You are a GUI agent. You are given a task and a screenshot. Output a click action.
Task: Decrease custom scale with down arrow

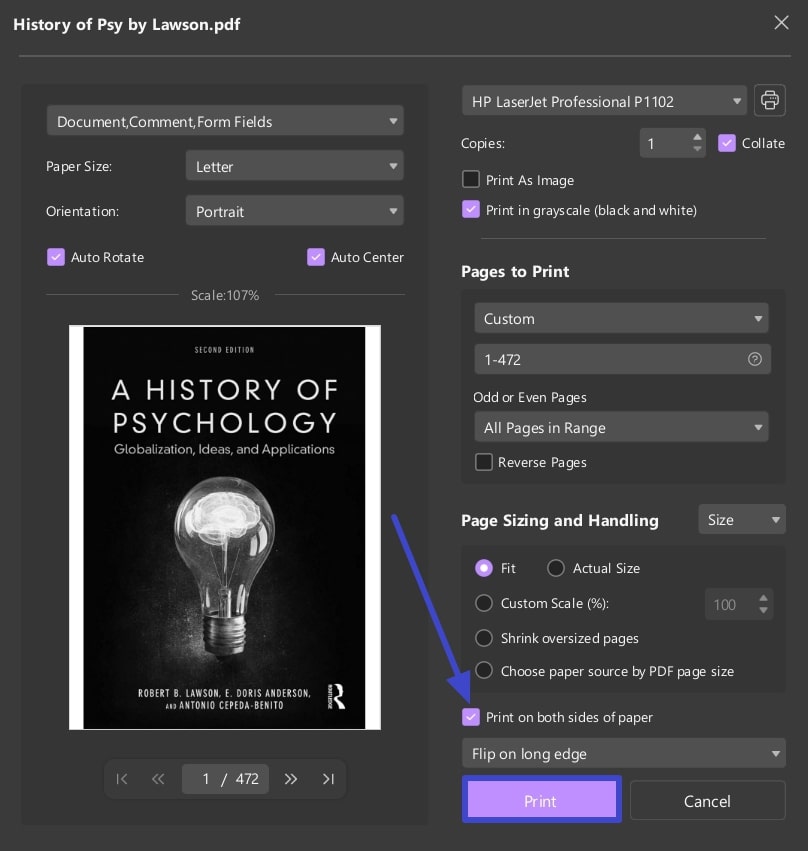pyautogui.click(x=763, y=610)
